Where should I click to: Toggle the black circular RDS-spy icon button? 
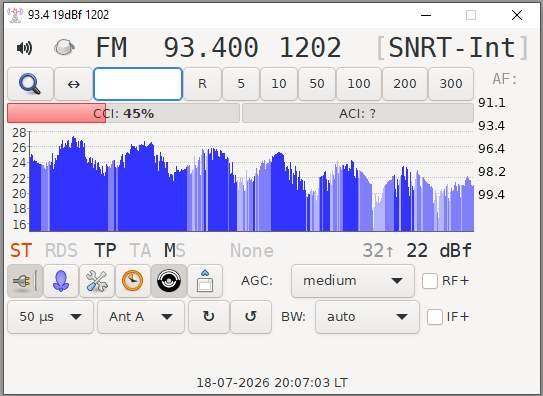pyautogui.click(x=169, y=281)
